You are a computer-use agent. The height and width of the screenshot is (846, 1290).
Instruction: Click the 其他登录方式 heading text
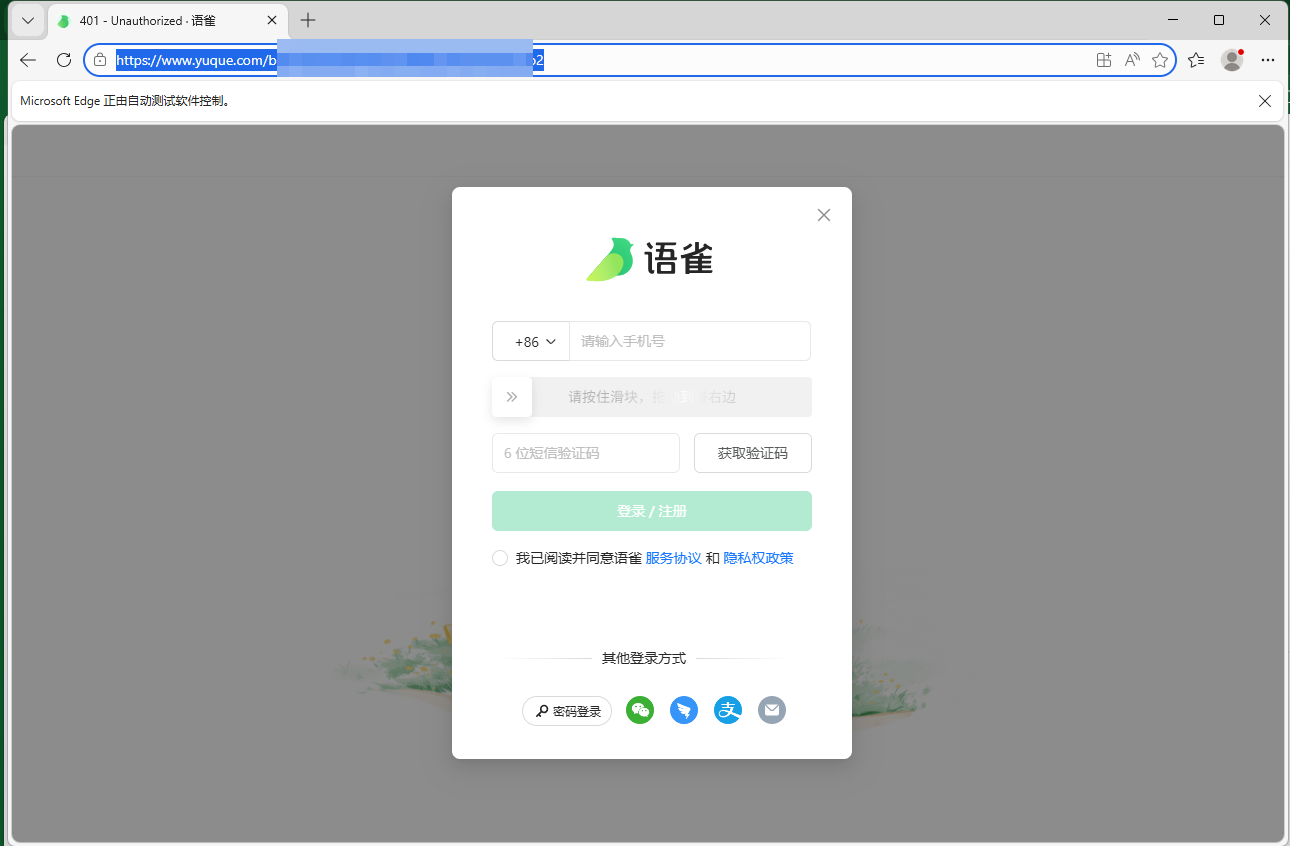pos(644,658)
